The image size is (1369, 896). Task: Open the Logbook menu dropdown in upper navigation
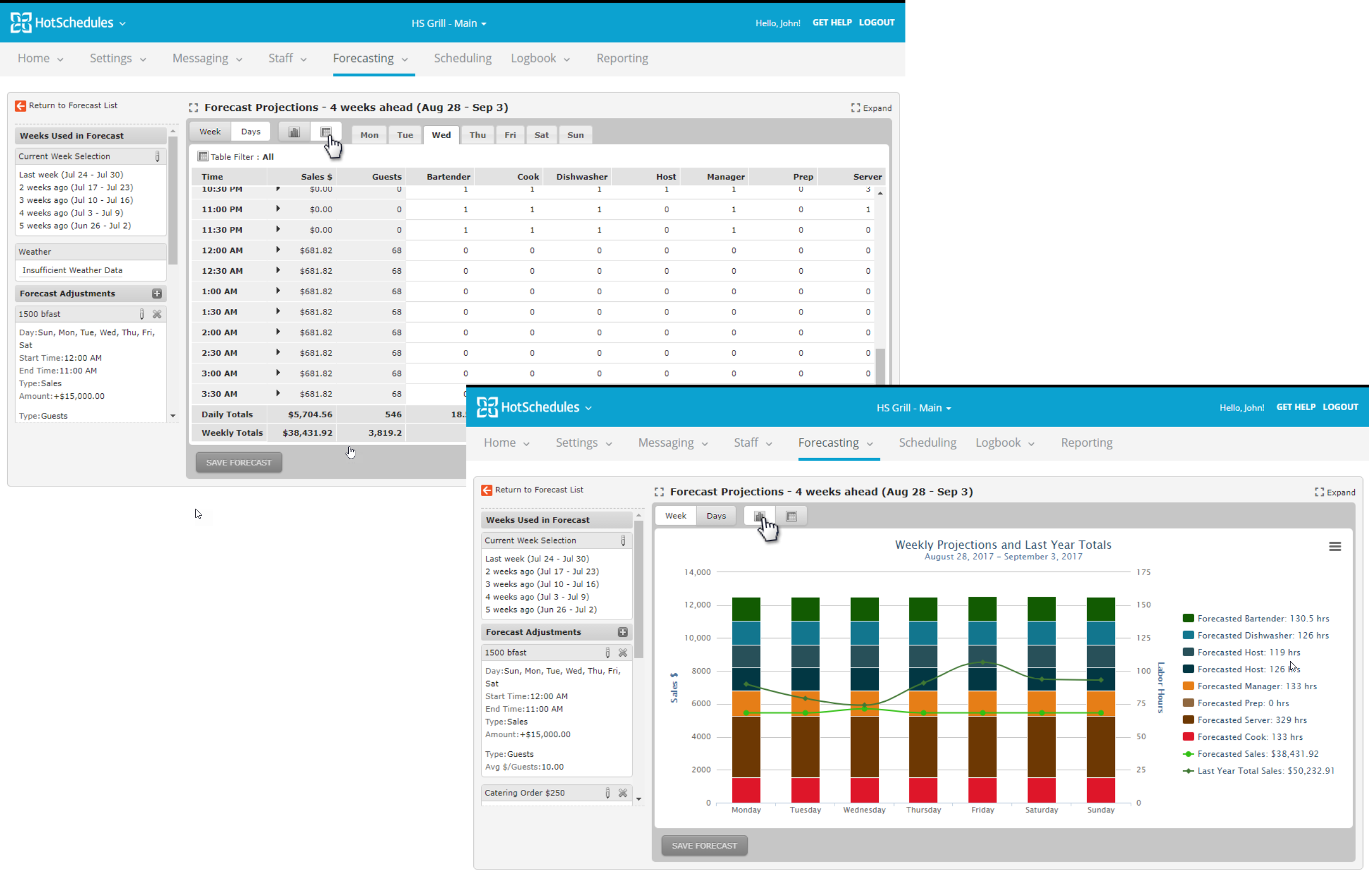[x=540, y=59]
